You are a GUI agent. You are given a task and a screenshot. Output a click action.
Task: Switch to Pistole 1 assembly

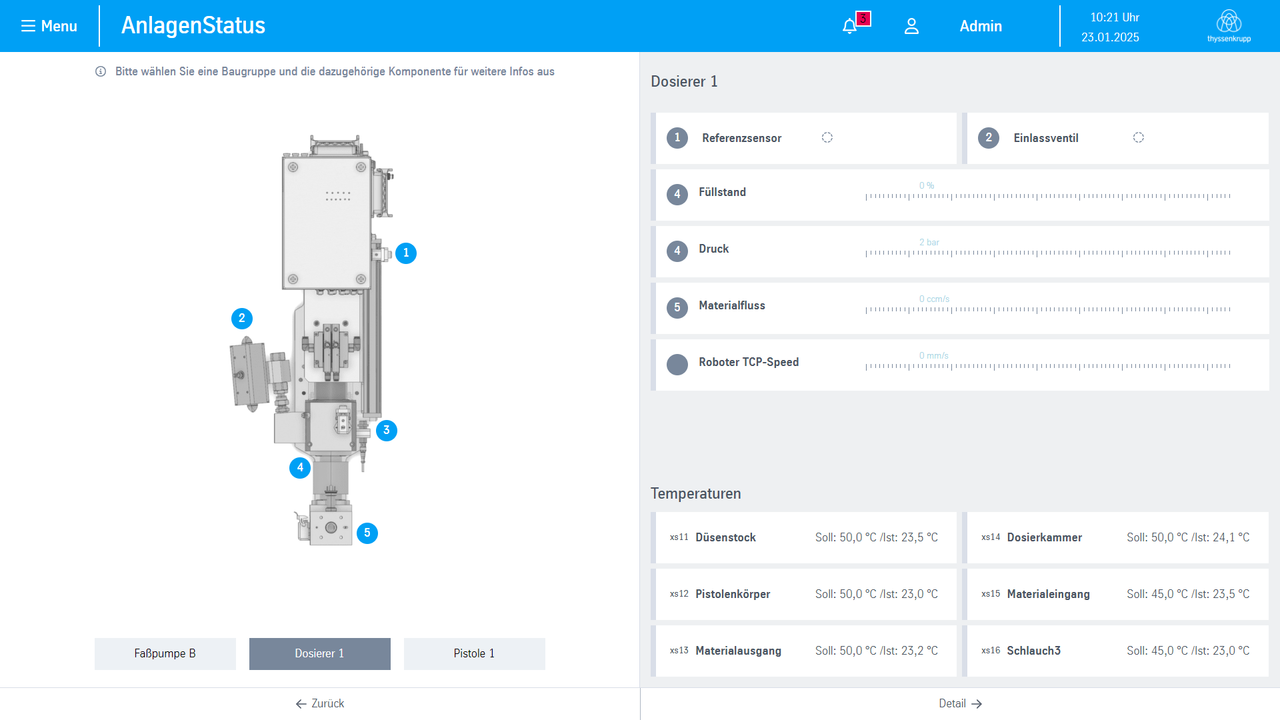coord(474,654)
